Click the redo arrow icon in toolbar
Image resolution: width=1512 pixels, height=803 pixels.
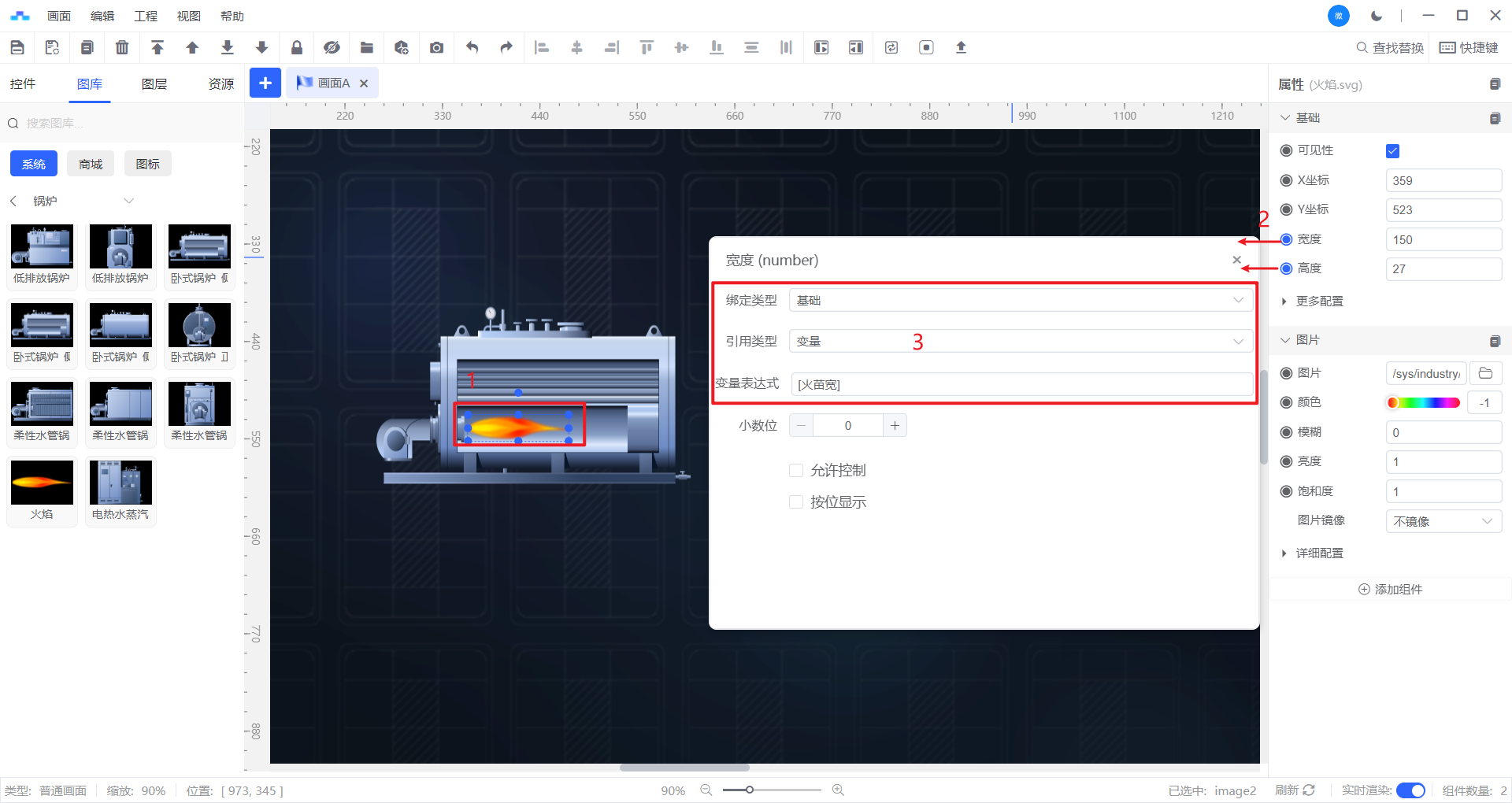[x=506, y=47]
